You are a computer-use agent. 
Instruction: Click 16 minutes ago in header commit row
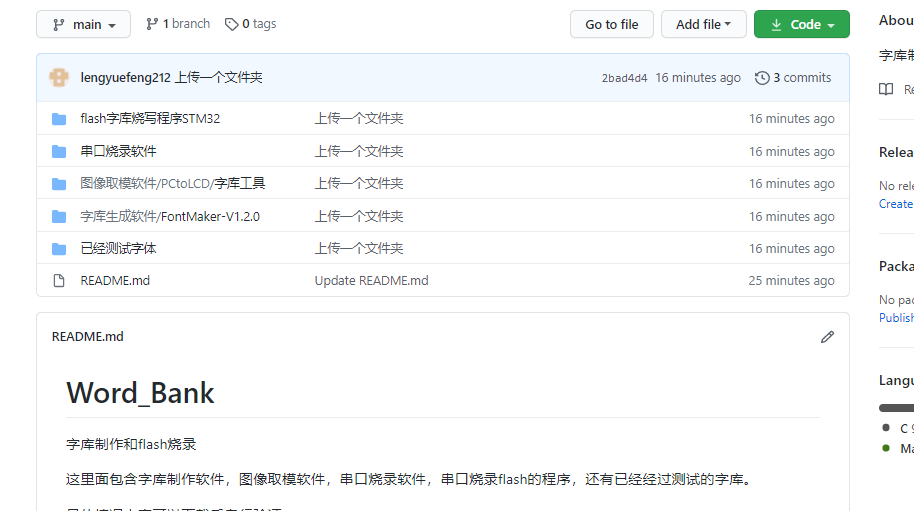click(x=698, y=77)
